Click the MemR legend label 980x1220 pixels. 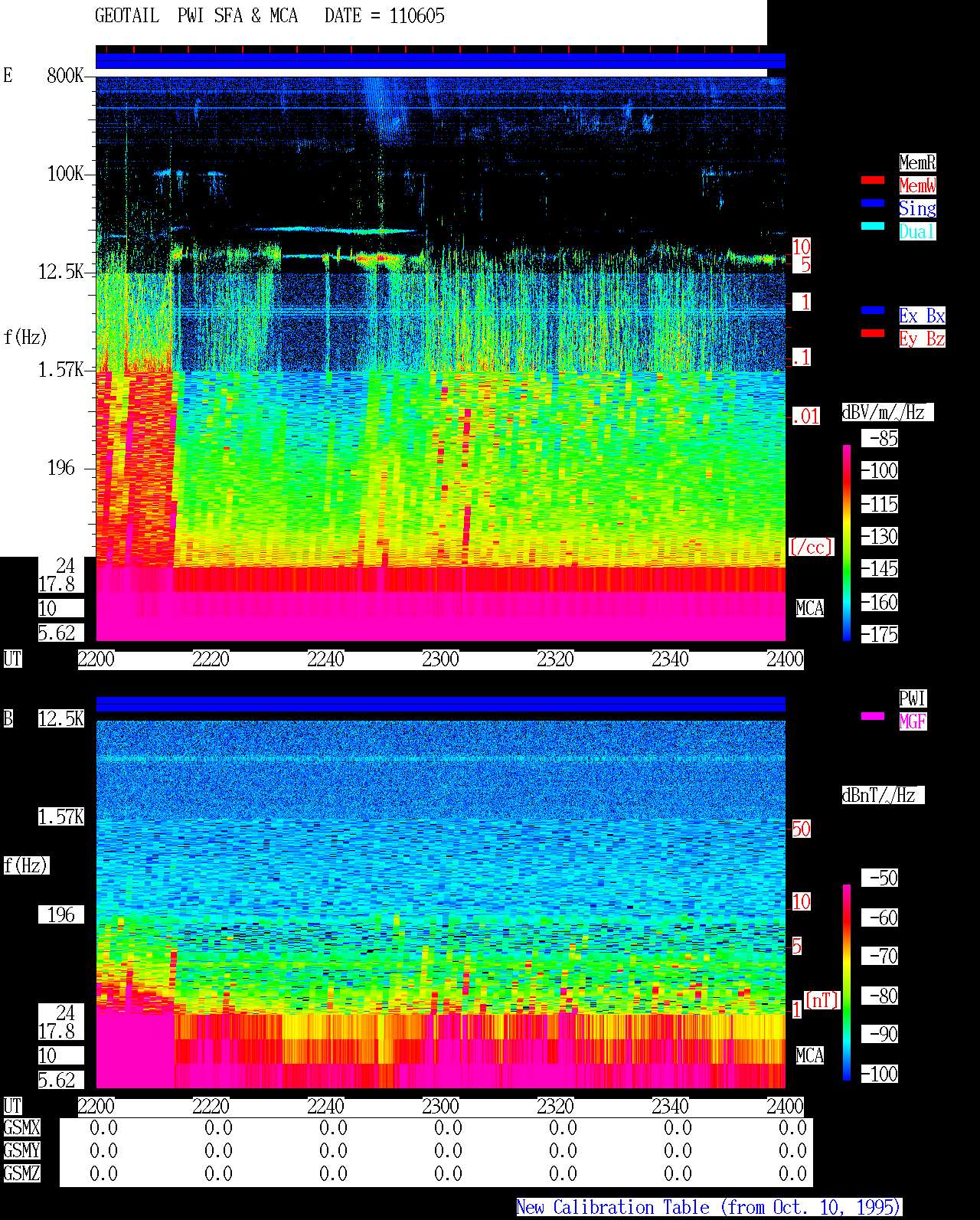[917, 162]
